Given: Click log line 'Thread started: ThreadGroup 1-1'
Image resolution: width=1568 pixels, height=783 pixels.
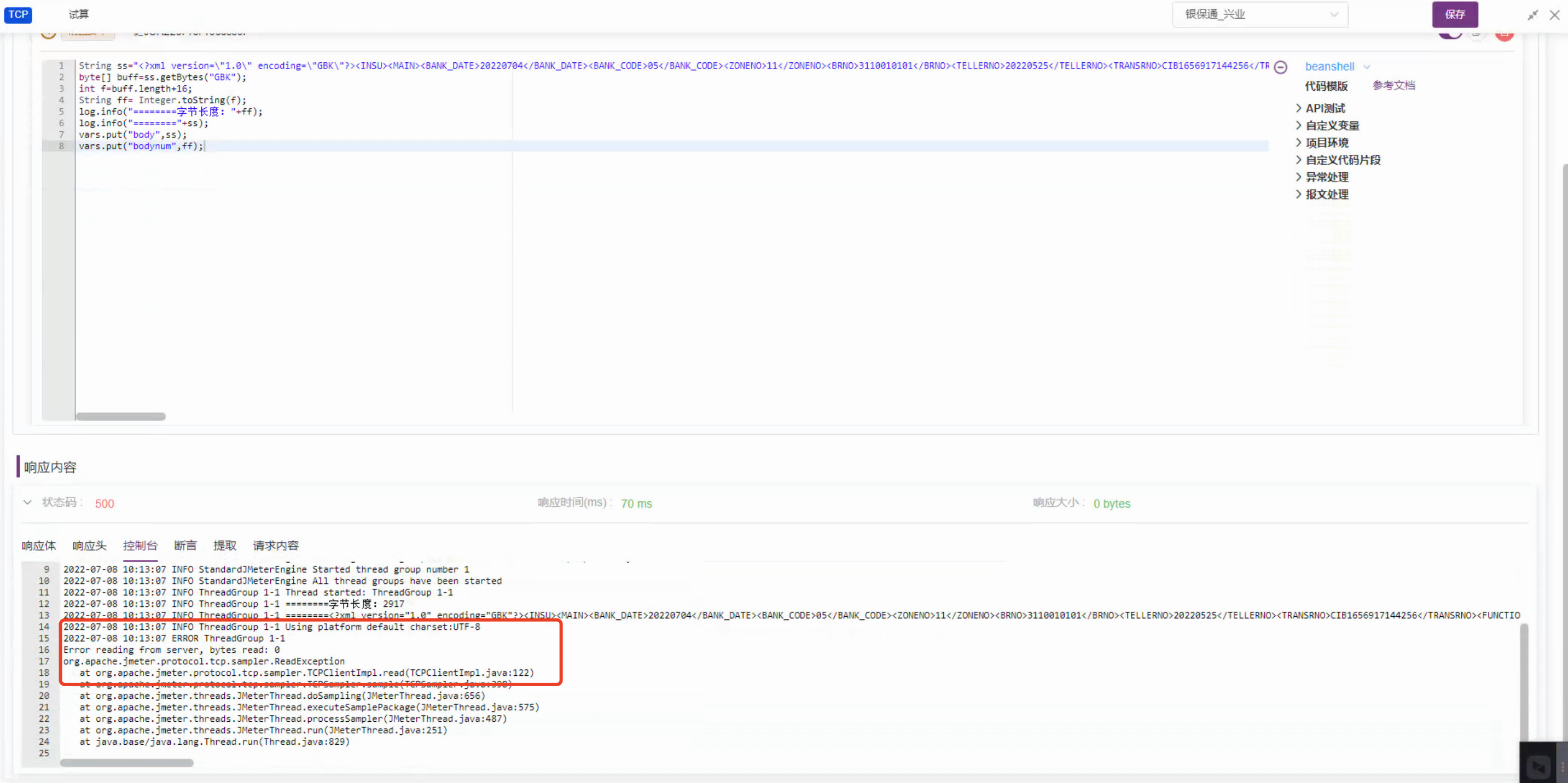Looking at the screenshot, I should (x=369, y=593).
